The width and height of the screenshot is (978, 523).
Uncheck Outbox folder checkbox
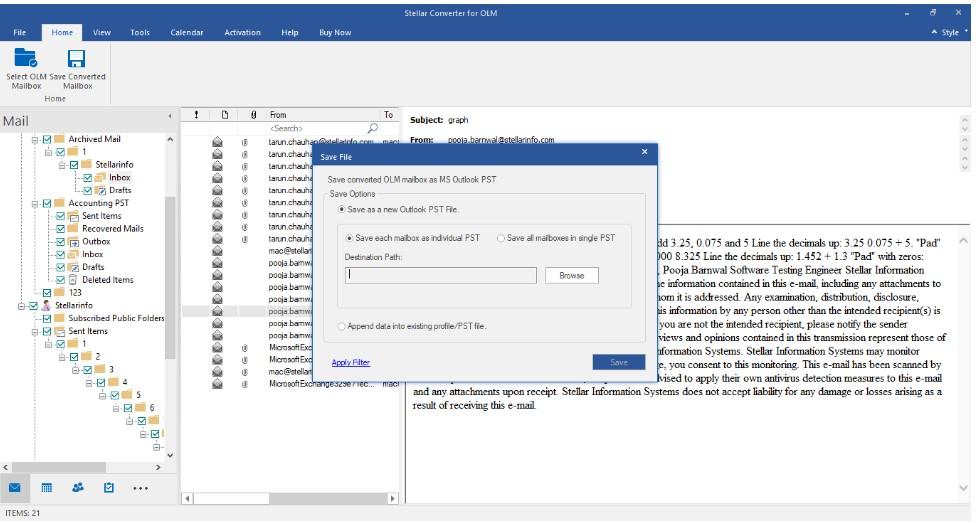(x=61, y=242)
